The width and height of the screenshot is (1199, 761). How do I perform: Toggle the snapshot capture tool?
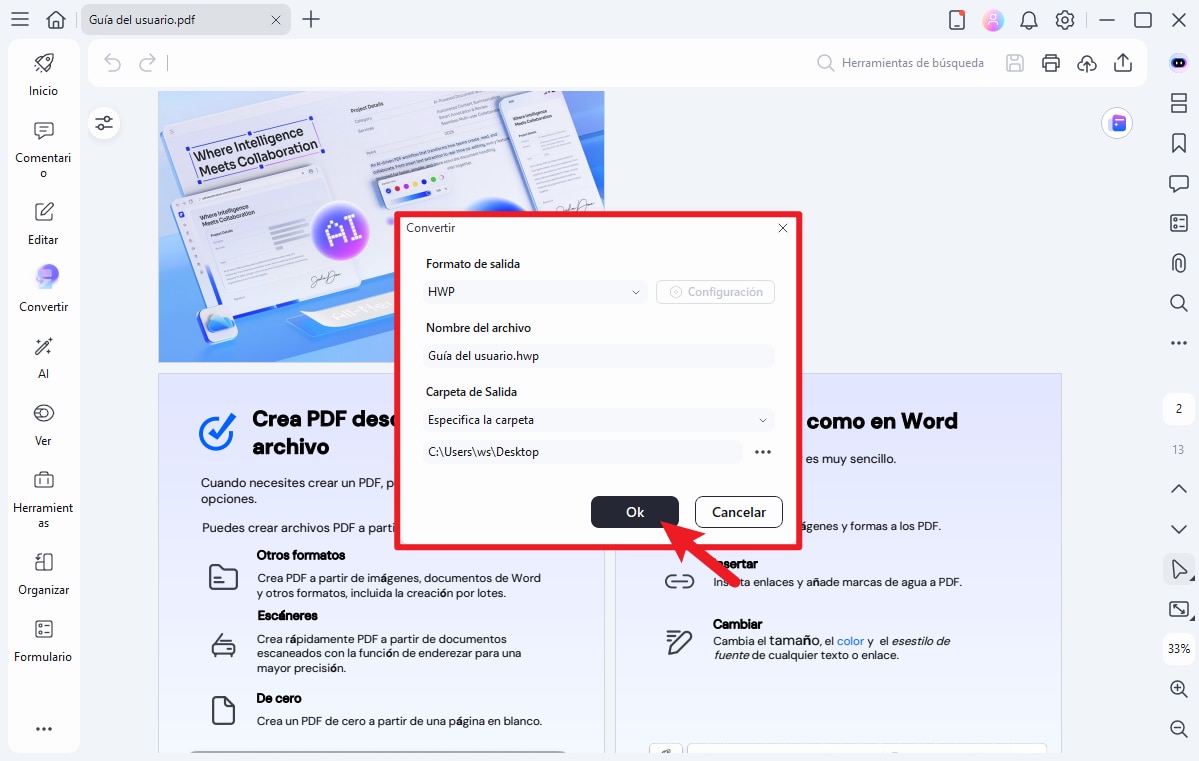point(1178,609)
